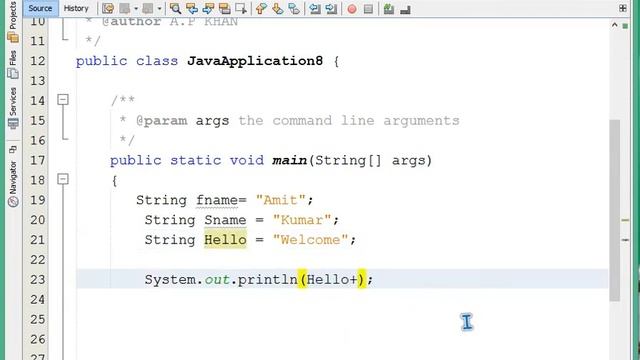Screen dimensions: 640x360
Task: Stop Macro Recording square icon
Action: coord(368,9)
